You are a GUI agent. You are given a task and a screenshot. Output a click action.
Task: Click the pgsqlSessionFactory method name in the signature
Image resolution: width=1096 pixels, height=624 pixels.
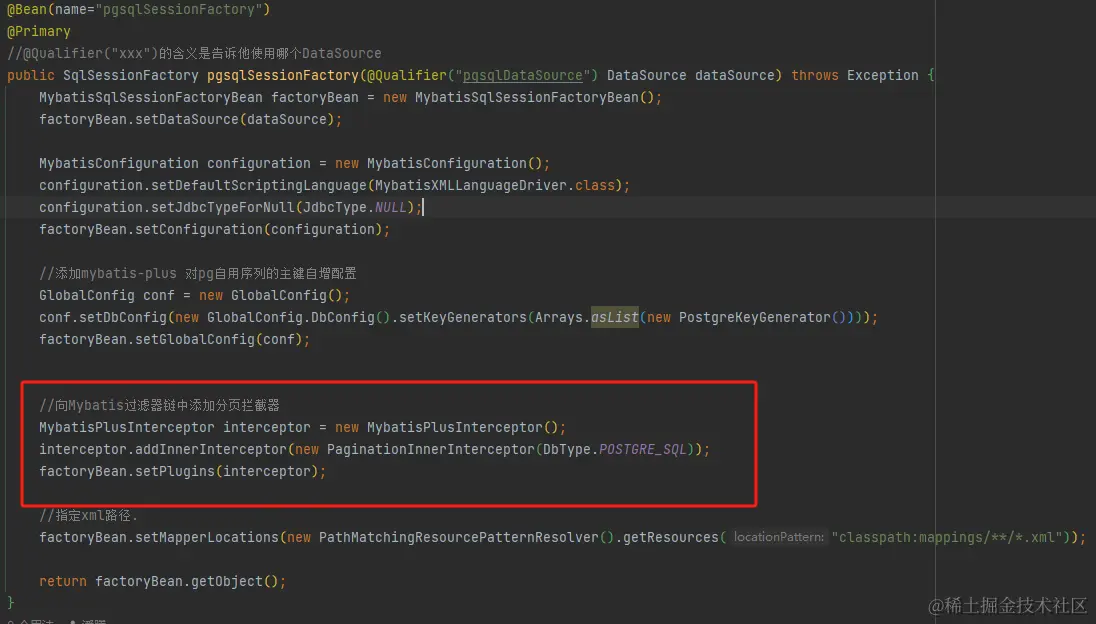pyautogui.click(x=282, y=75)
